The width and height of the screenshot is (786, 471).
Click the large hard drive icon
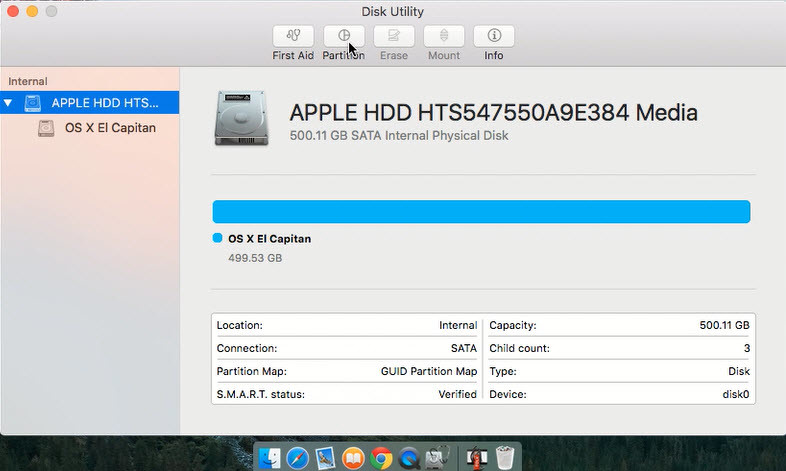[241, 118]
